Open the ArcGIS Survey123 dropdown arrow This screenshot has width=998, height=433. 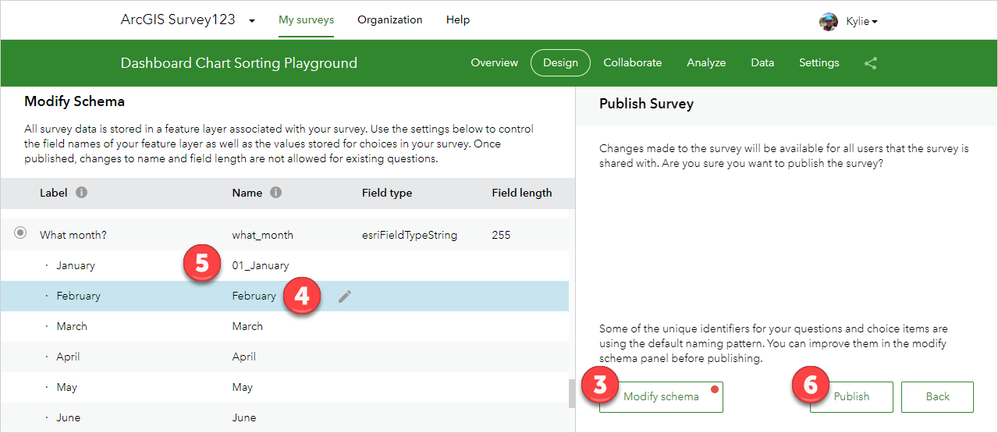[x=252, y=20]
